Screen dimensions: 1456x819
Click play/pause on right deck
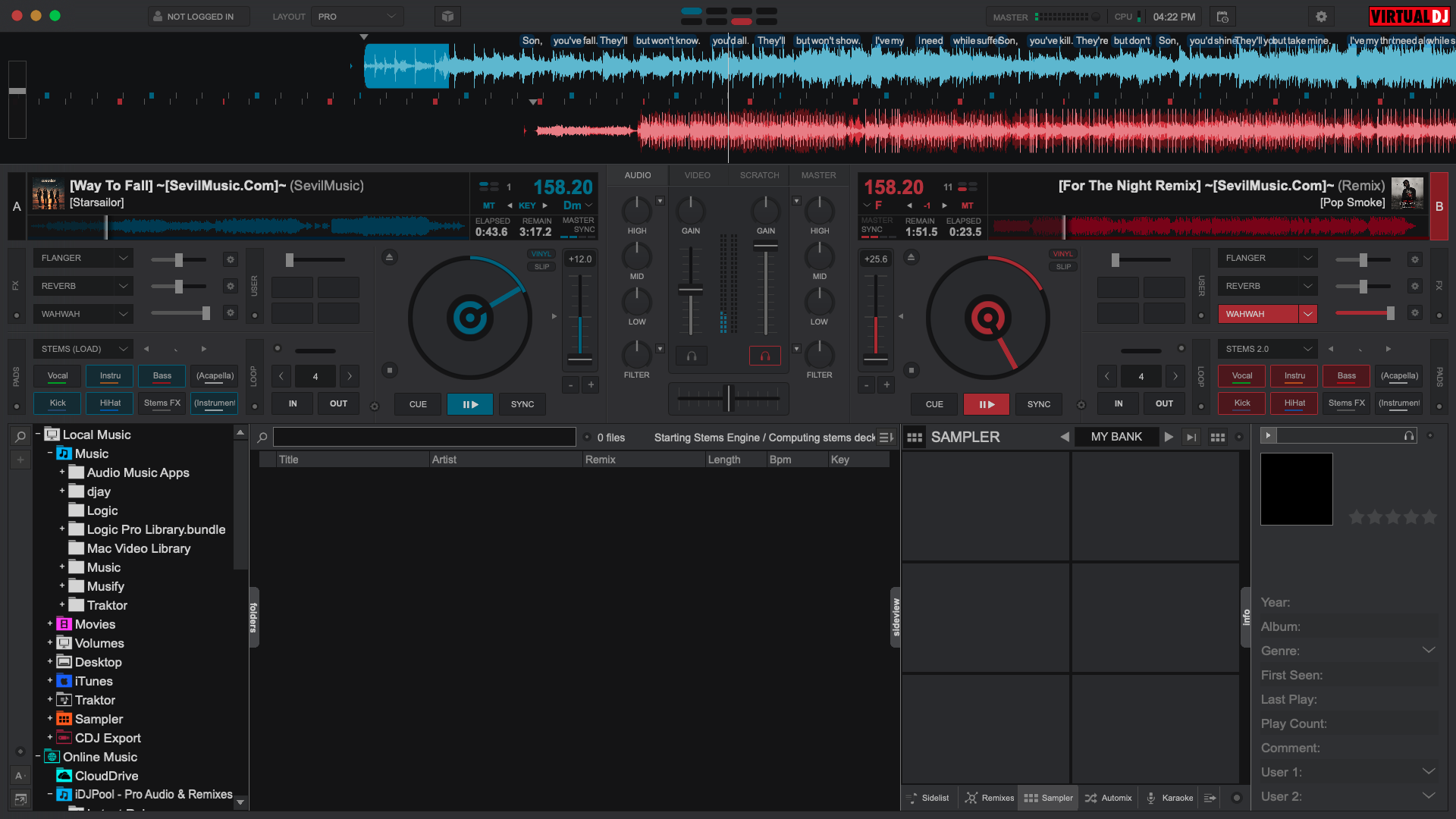tap(986, 404)
